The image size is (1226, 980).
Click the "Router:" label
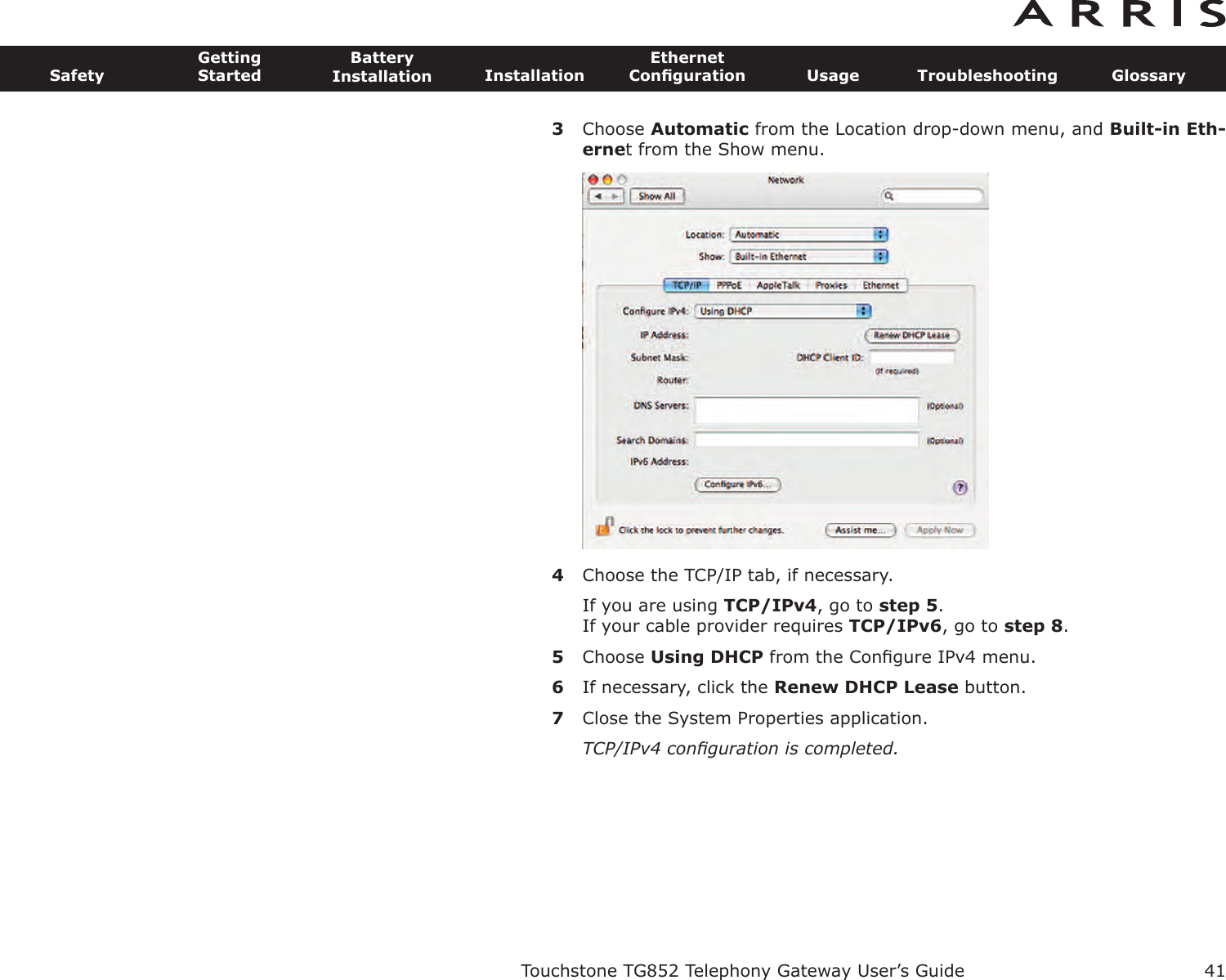[673, 381]
